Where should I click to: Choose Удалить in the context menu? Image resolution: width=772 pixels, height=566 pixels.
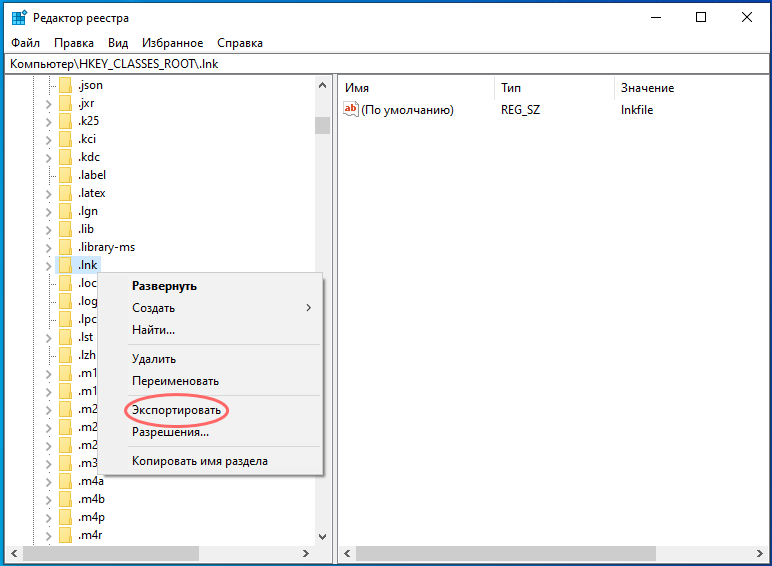point(212,359)
